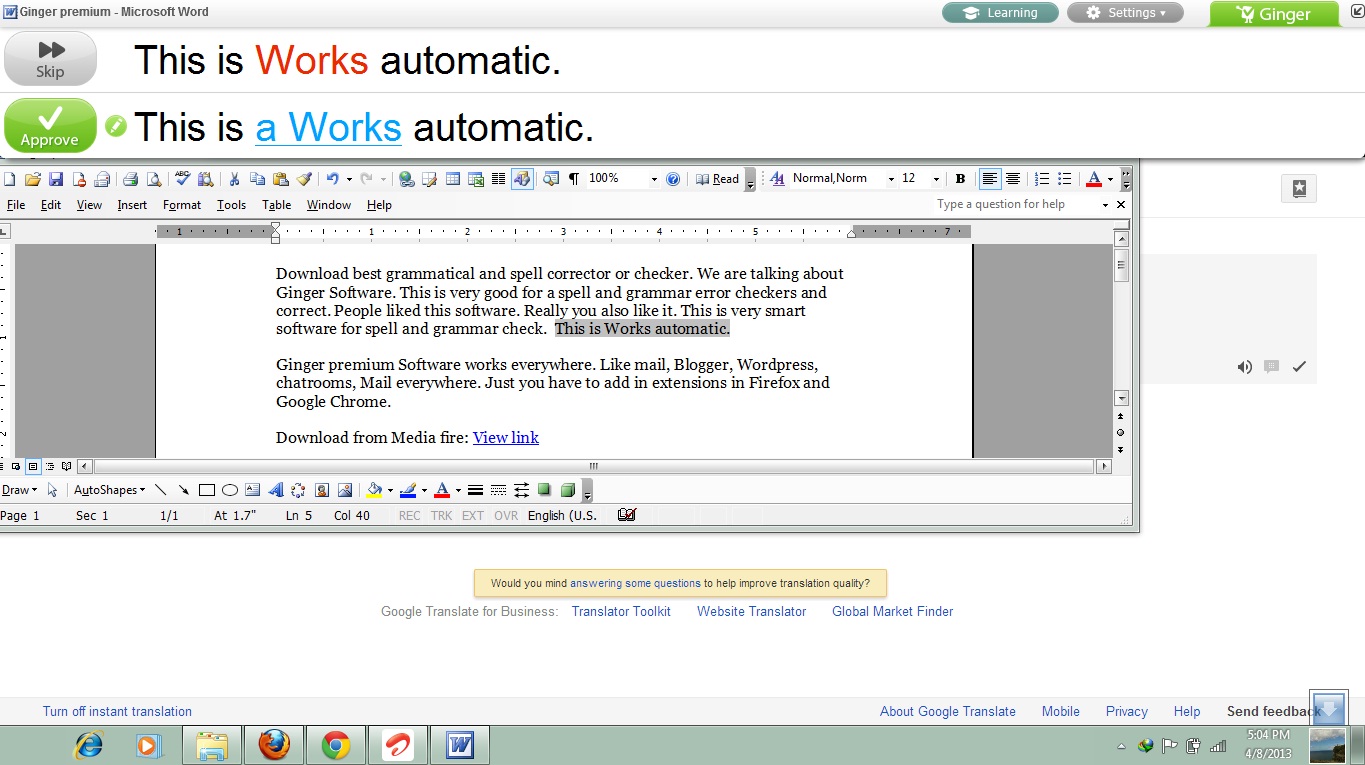This screenshot has height=765, width=1365.
Task: Open the Draw menu dropdown
Action: click(x=19, y=490)
